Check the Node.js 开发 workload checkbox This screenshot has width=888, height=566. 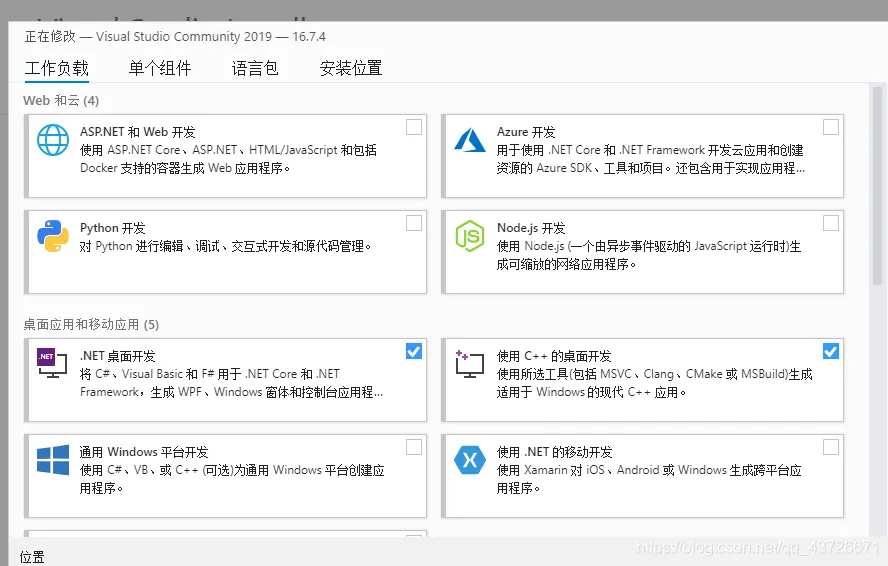(831, 223)
